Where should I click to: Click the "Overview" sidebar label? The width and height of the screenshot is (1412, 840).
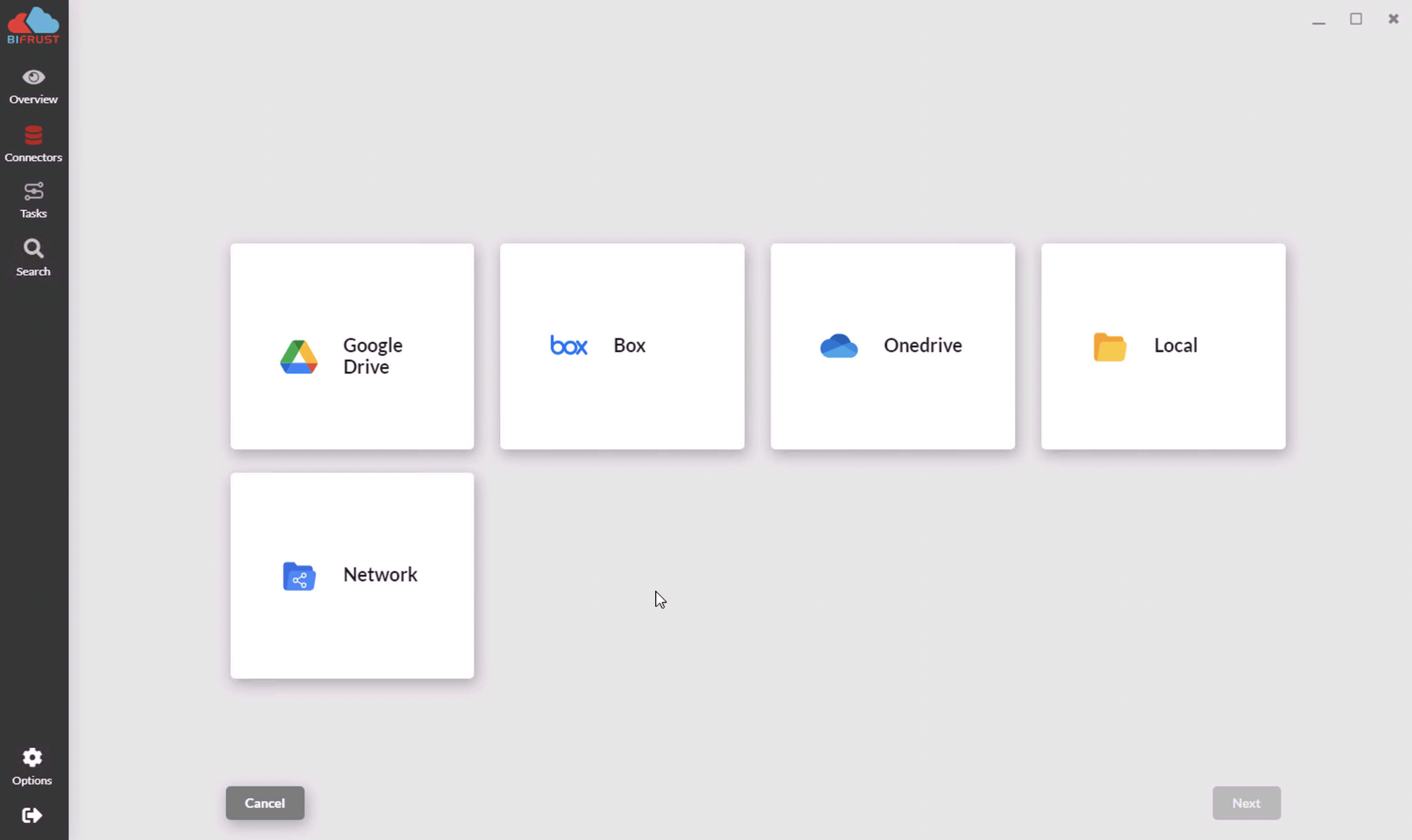pyautogui.click(x=33, y=99)
